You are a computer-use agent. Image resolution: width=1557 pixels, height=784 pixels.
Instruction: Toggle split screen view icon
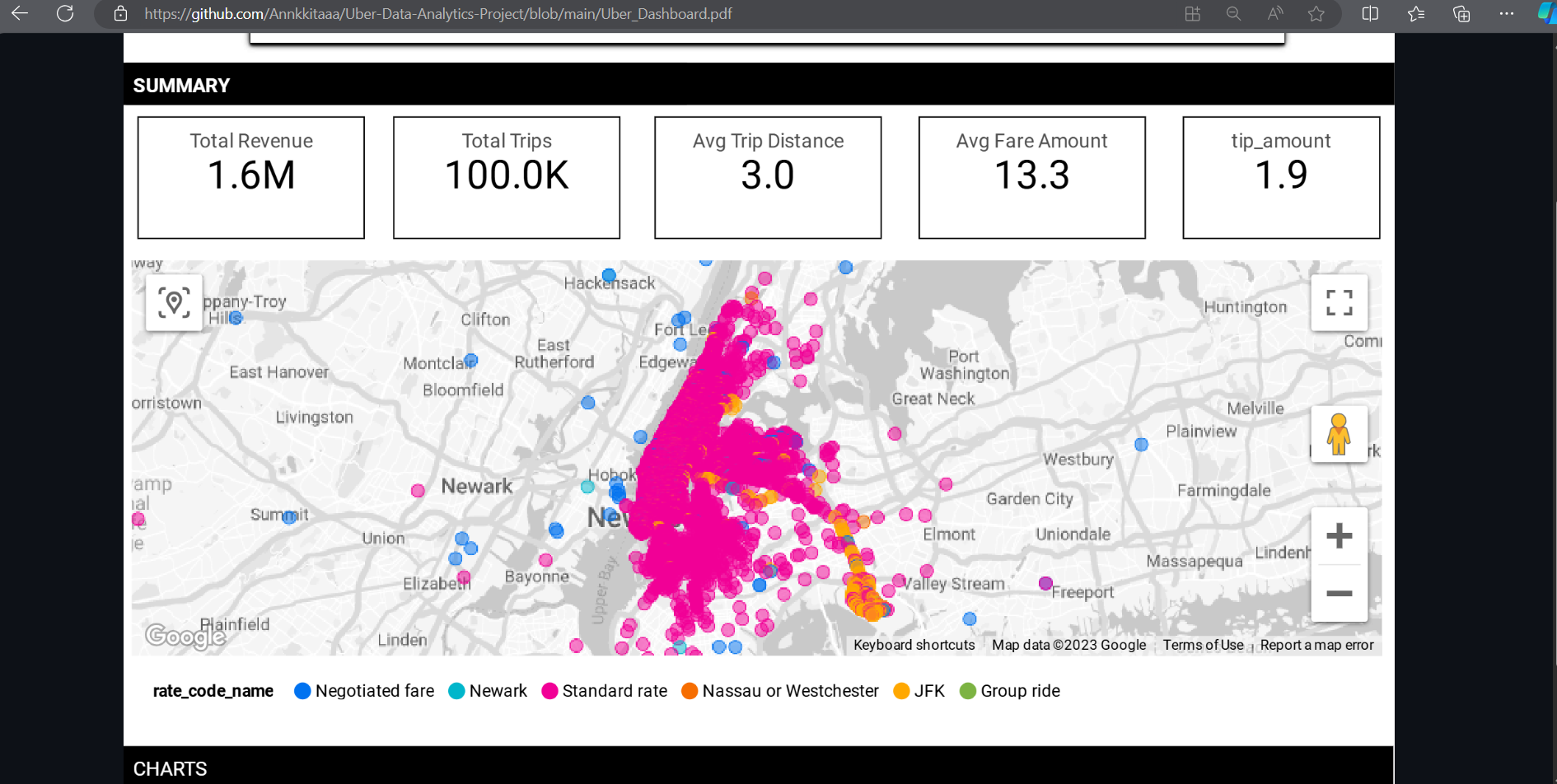coord(1370,13)
